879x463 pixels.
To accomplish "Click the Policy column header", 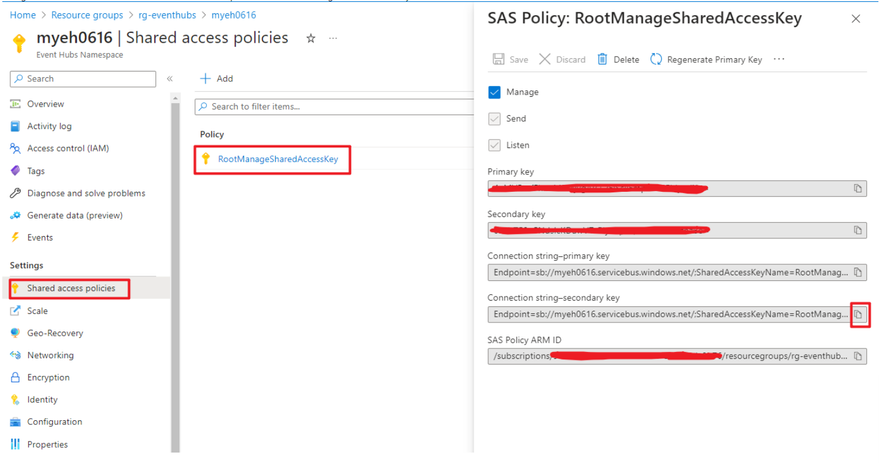I will click(212, 135).
